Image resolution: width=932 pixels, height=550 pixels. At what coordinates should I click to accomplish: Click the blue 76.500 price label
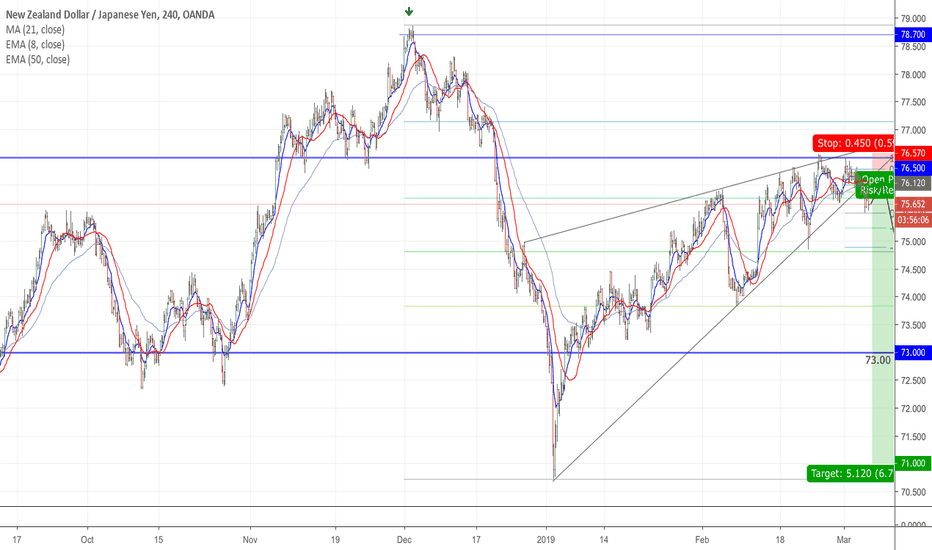(913, 168)
